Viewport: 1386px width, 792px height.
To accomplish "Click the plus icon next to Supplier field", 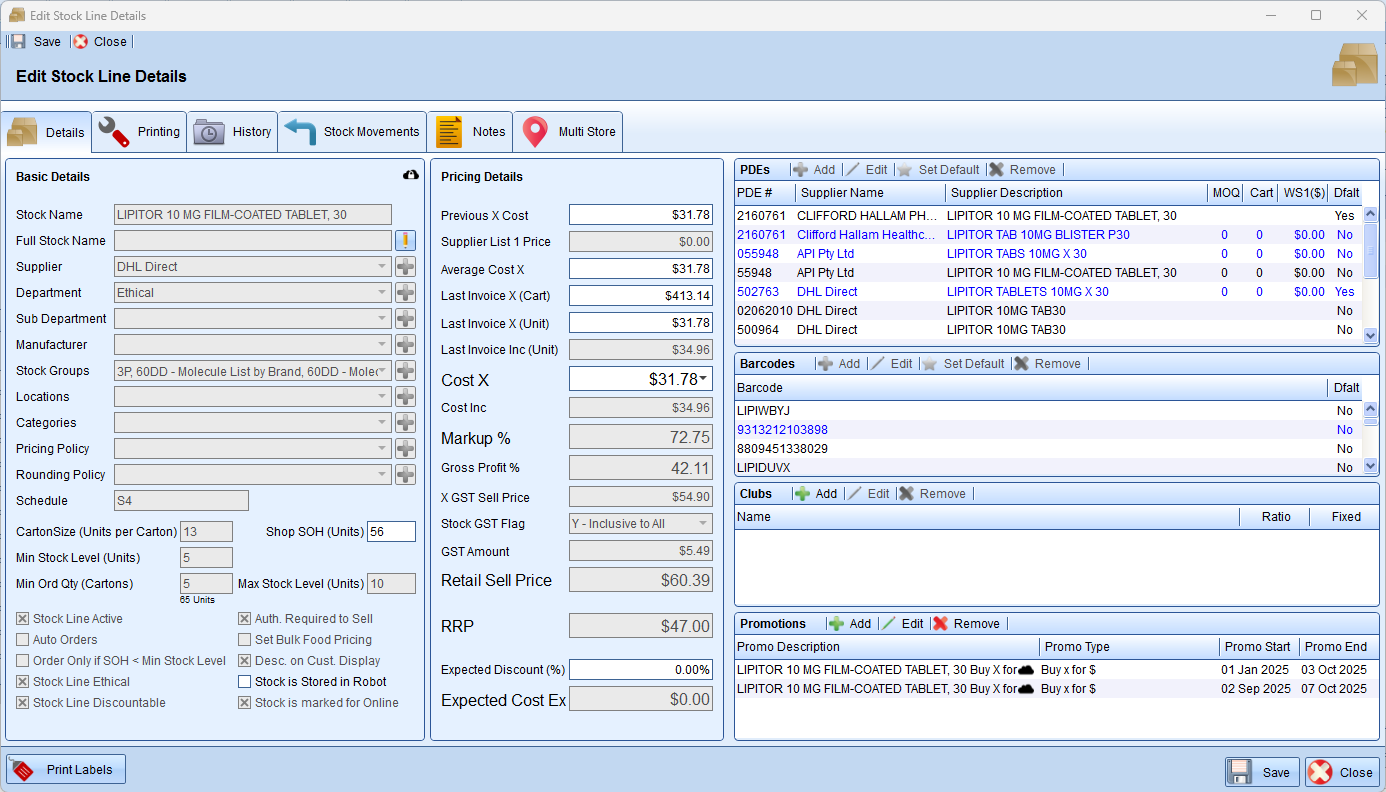I will click(405, 267).
